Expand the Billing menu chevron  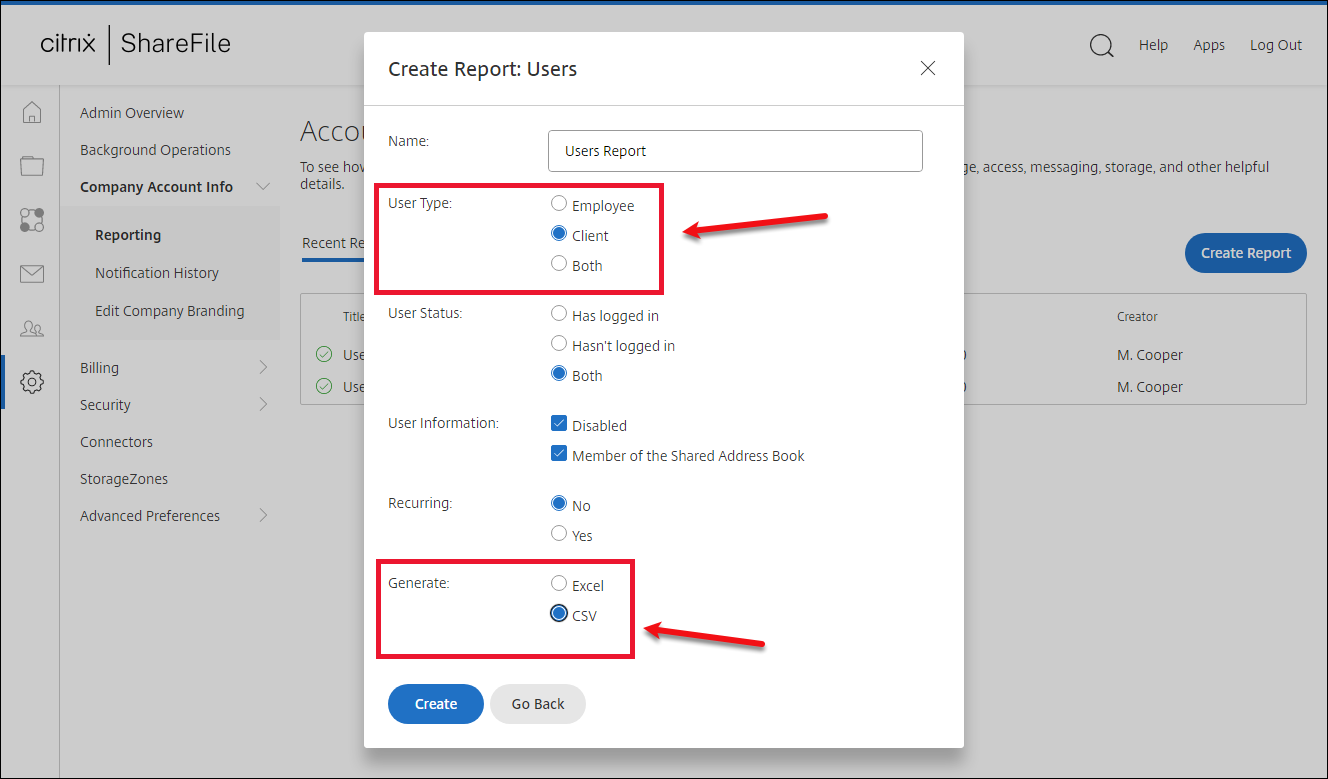point(263,368)
